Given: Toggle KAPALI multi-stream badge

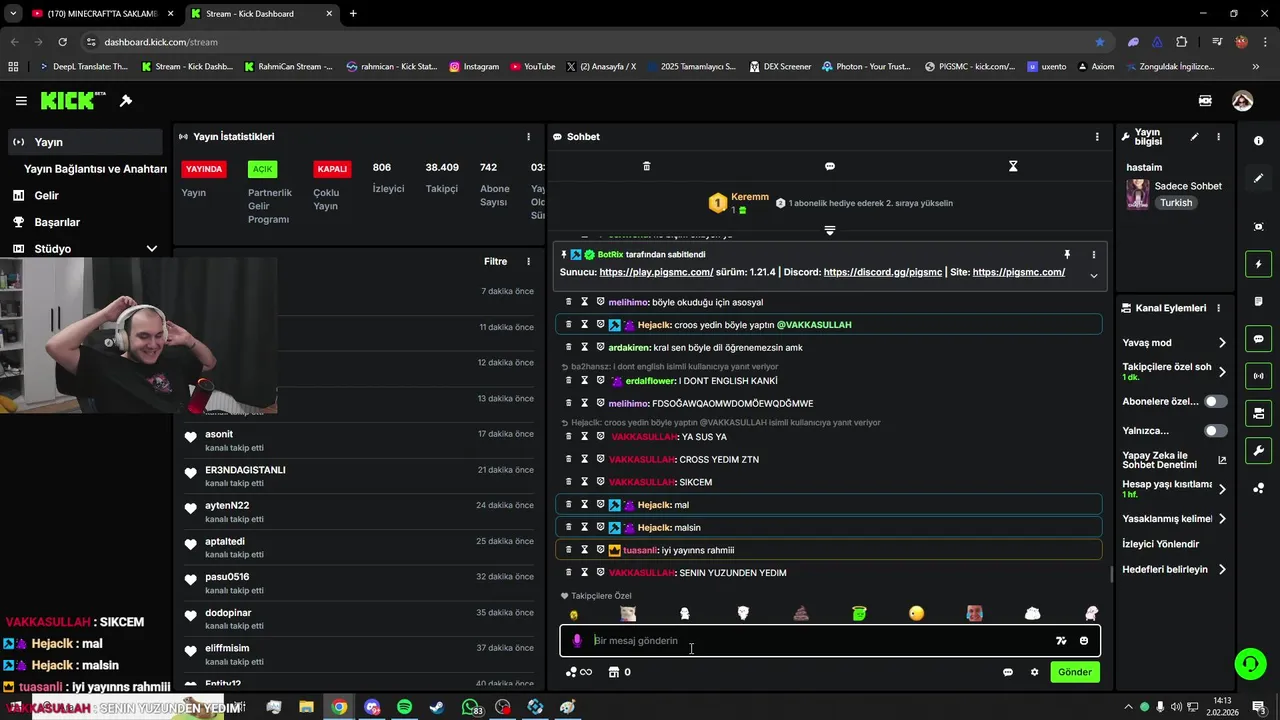Looking at the screenshot, I should pos(332,169).
